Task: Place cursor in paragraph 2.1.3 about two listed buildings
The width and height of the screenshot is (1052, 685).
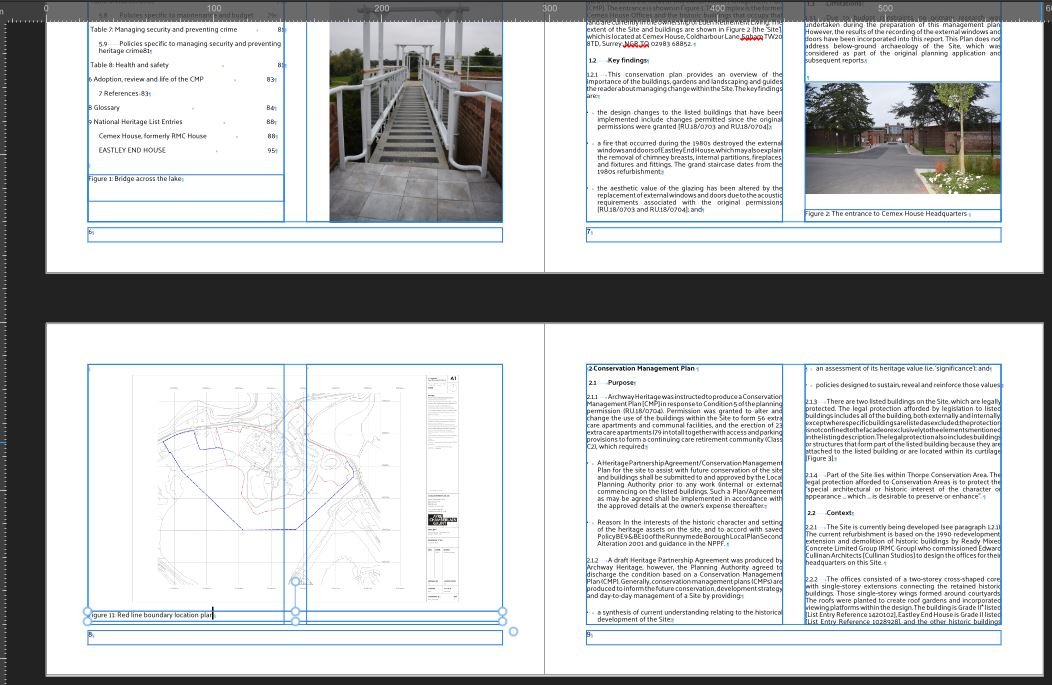Action: click(902, 430)
